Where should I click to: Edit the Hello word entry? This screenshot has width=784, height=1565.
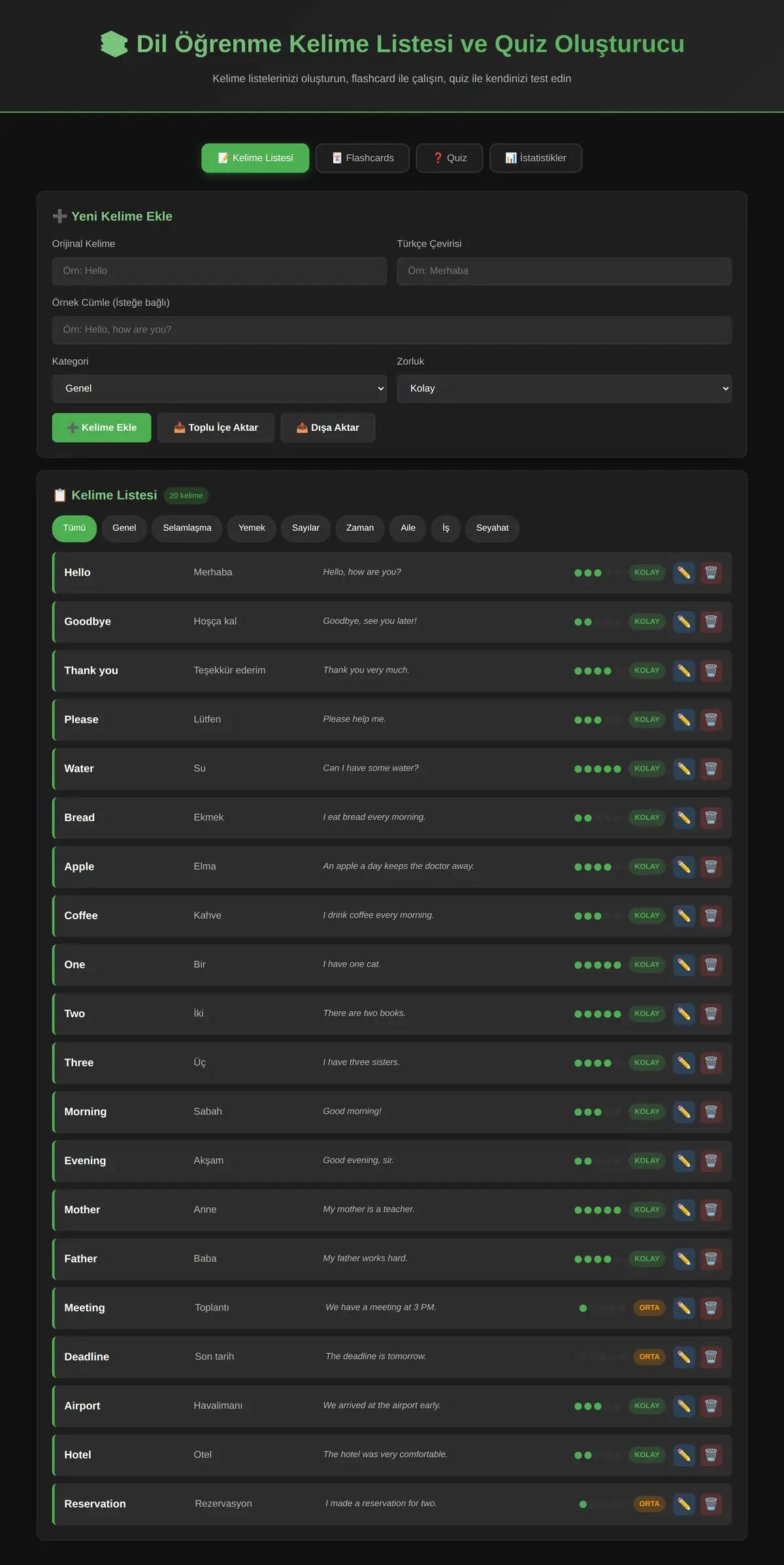click(684, 573)
